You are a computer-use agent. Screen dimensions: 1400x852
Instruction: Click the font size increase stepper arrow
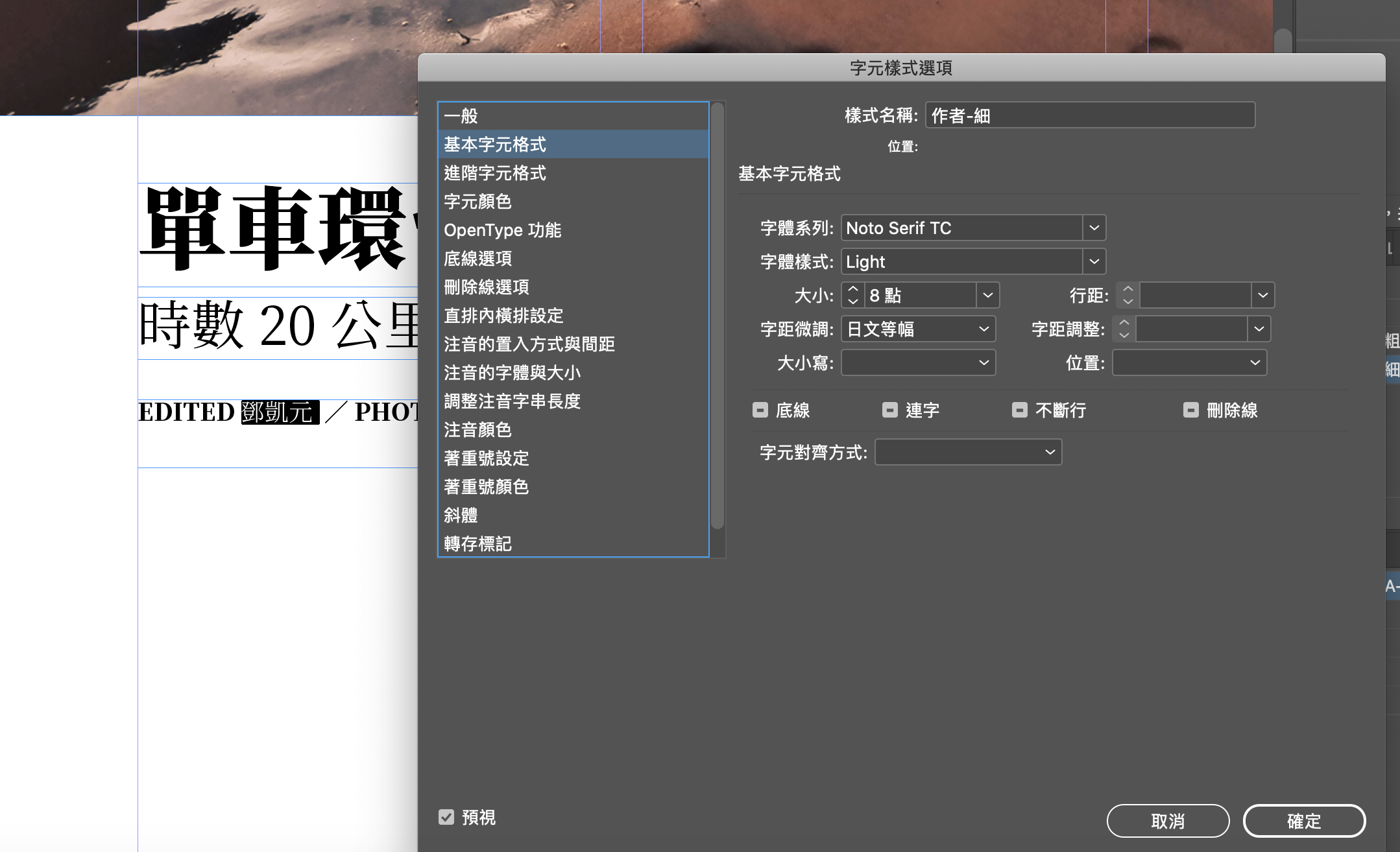(853, 289)
